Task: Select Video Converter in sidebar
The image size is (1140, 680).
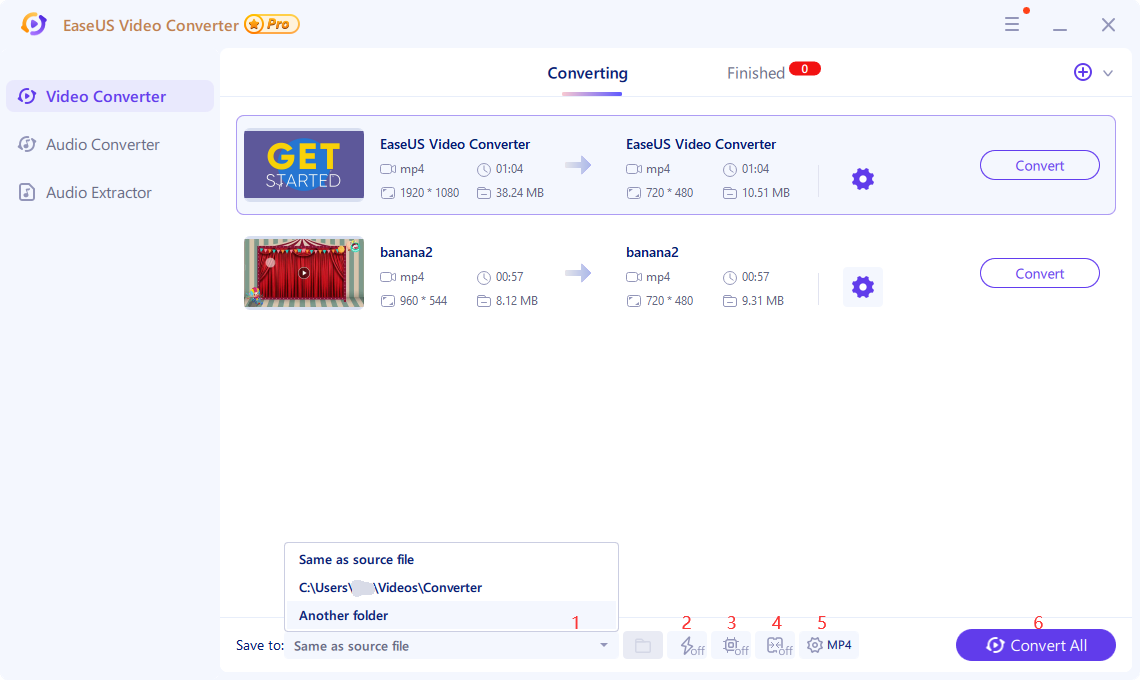Action: (x=110, y=96)
